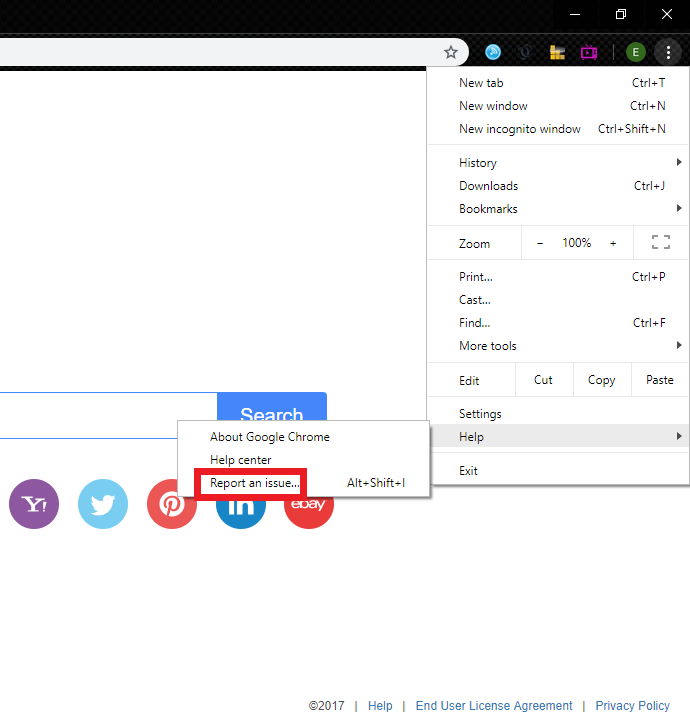This screenshot has width=690, height=725.
Task: Expand the Help submenu entry
Action: (x=558, y=436)
